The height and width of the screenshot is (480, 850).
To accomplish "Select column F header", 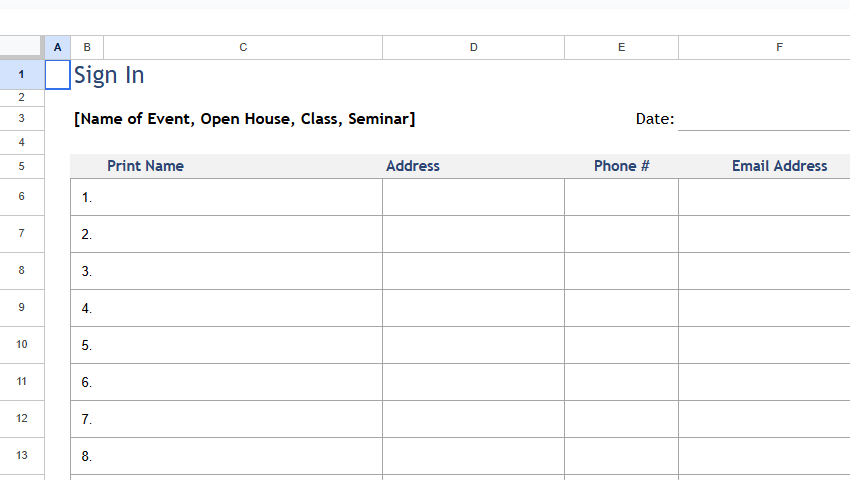I will pyautogui.click(x=764, y=47).
